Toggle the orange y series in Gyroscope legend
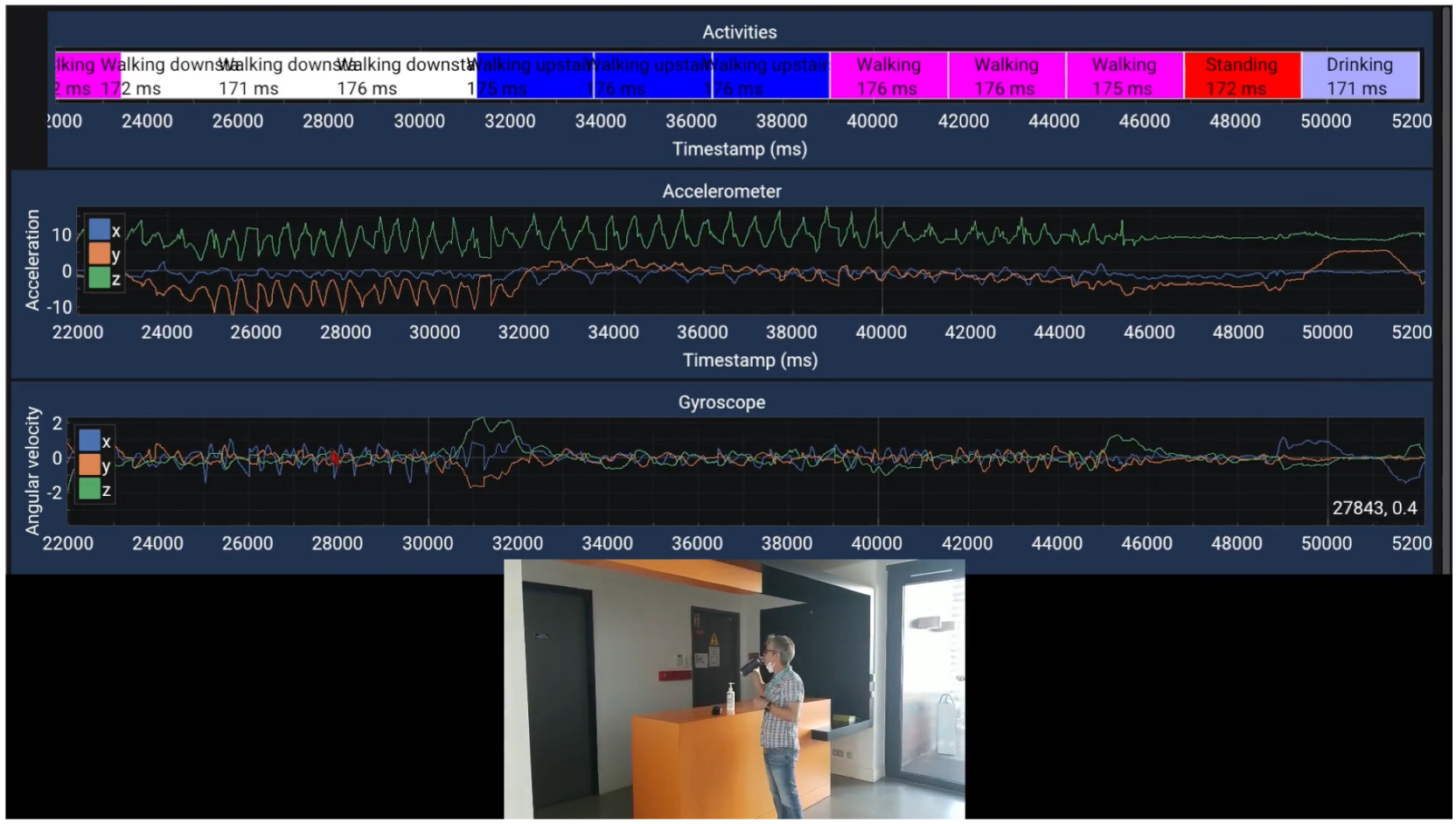The width and height of the screenshot is (1456, 824). 89,464
